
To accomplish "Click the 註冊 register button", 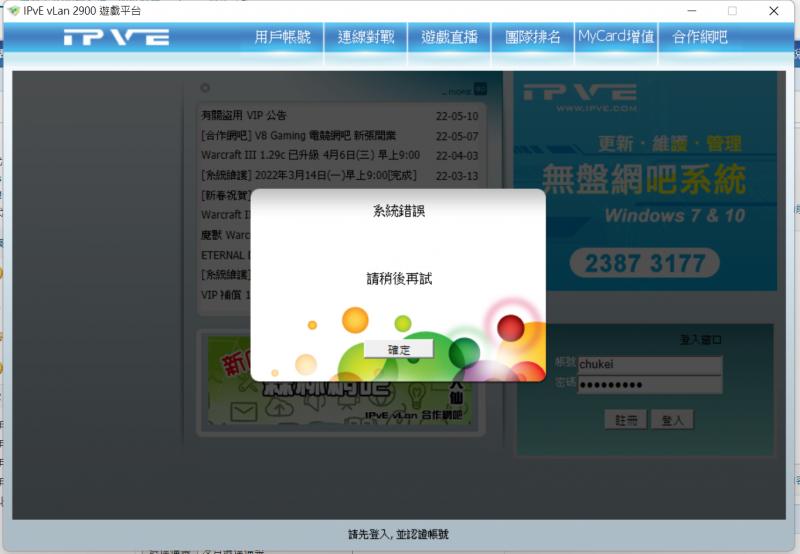I will (x=626, y=420).
